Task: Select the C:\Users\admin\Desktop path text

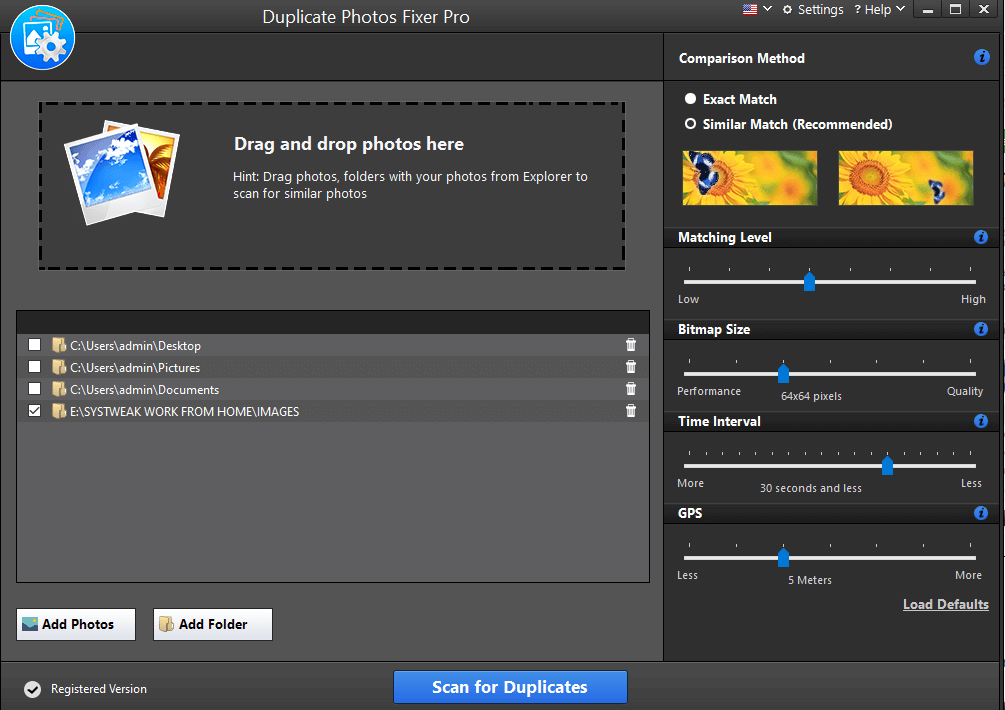Action: [135, 345]
